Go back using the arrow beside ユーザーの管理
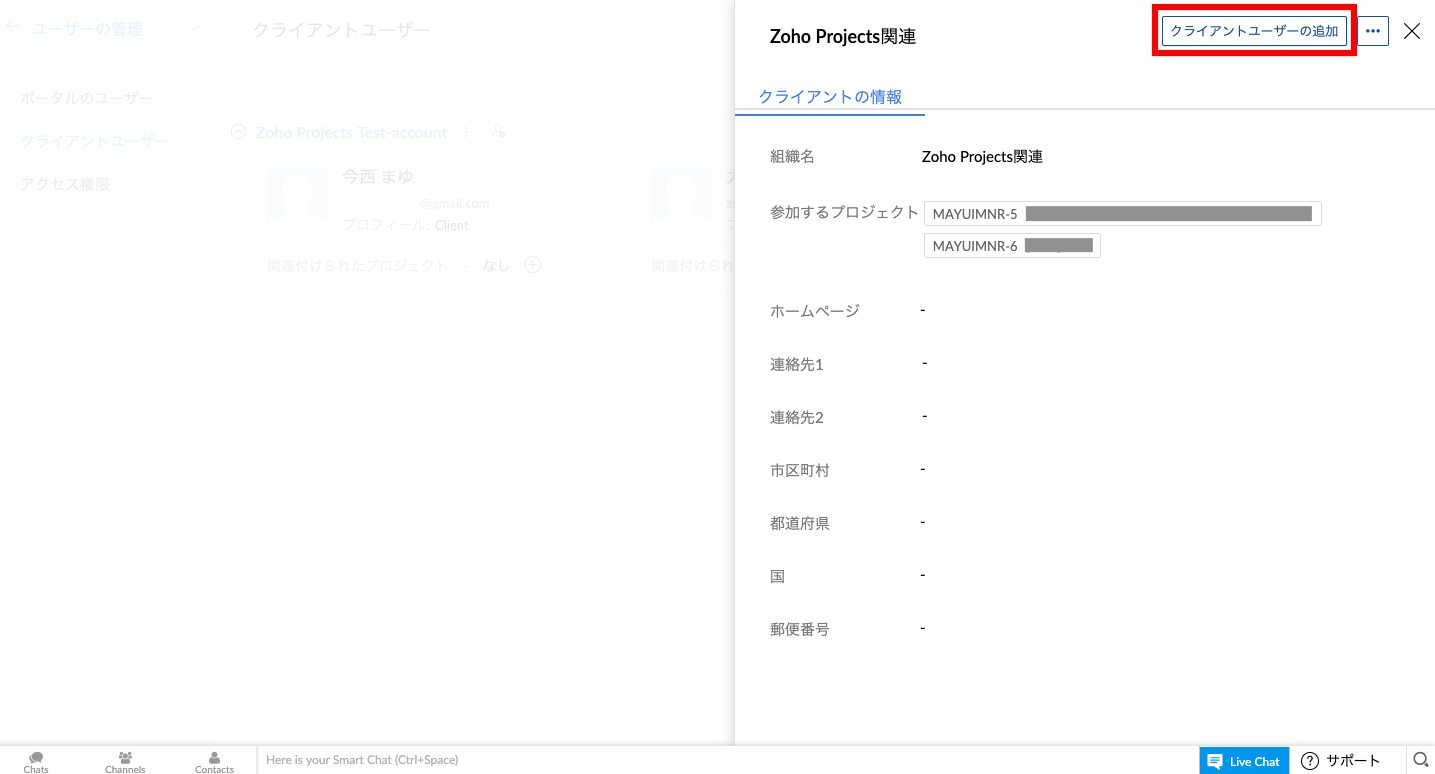1435x774 pixels. pos(13,29)
